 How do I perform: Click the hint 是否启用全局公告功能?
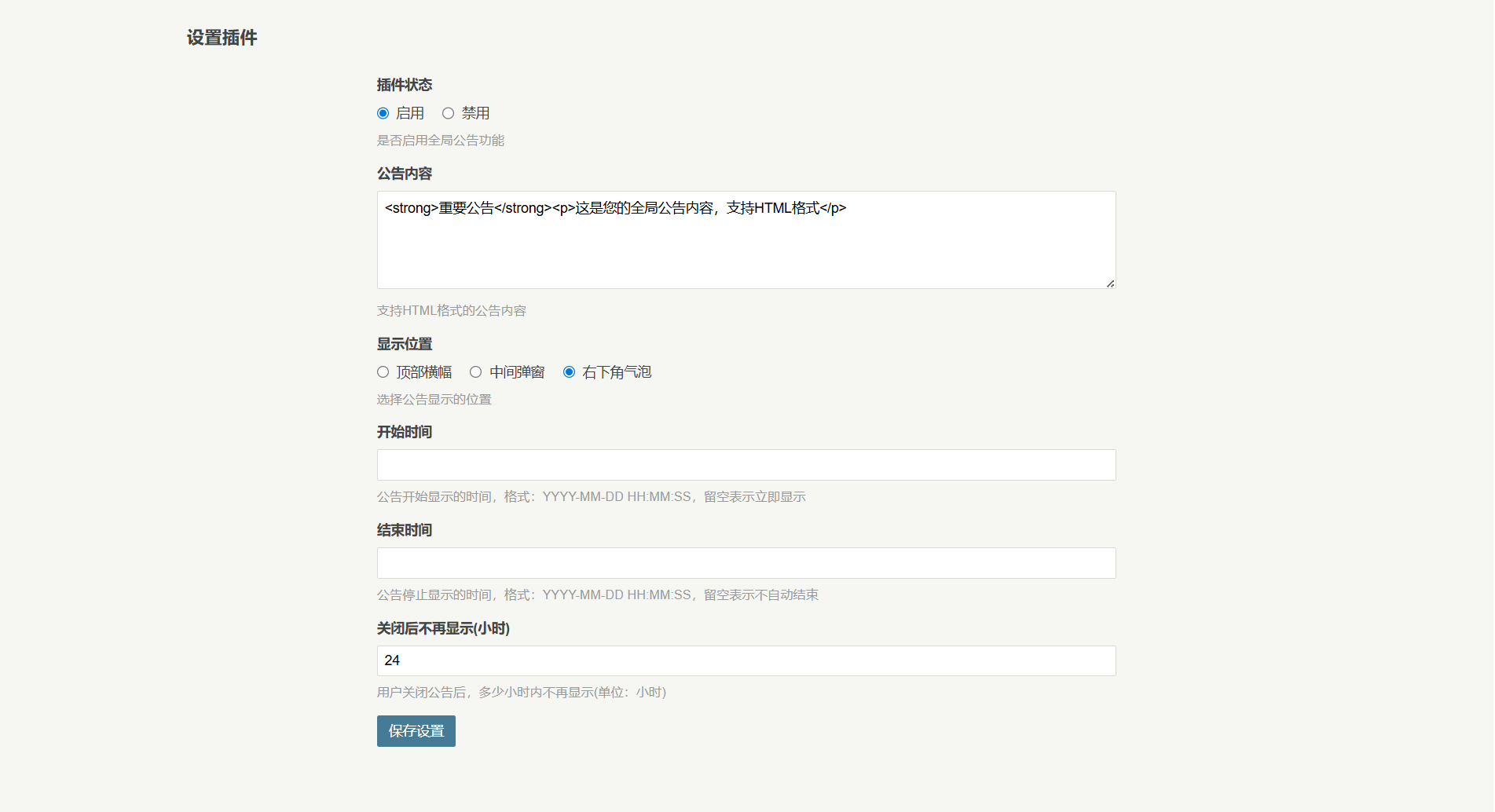[441, 141]
